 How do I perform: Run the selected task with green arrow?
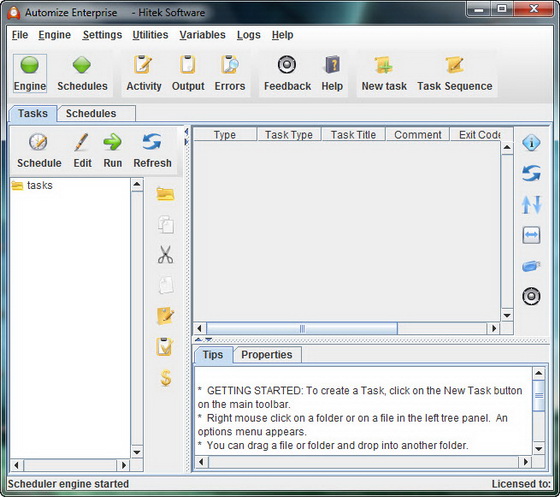click(x=112, y=142)
